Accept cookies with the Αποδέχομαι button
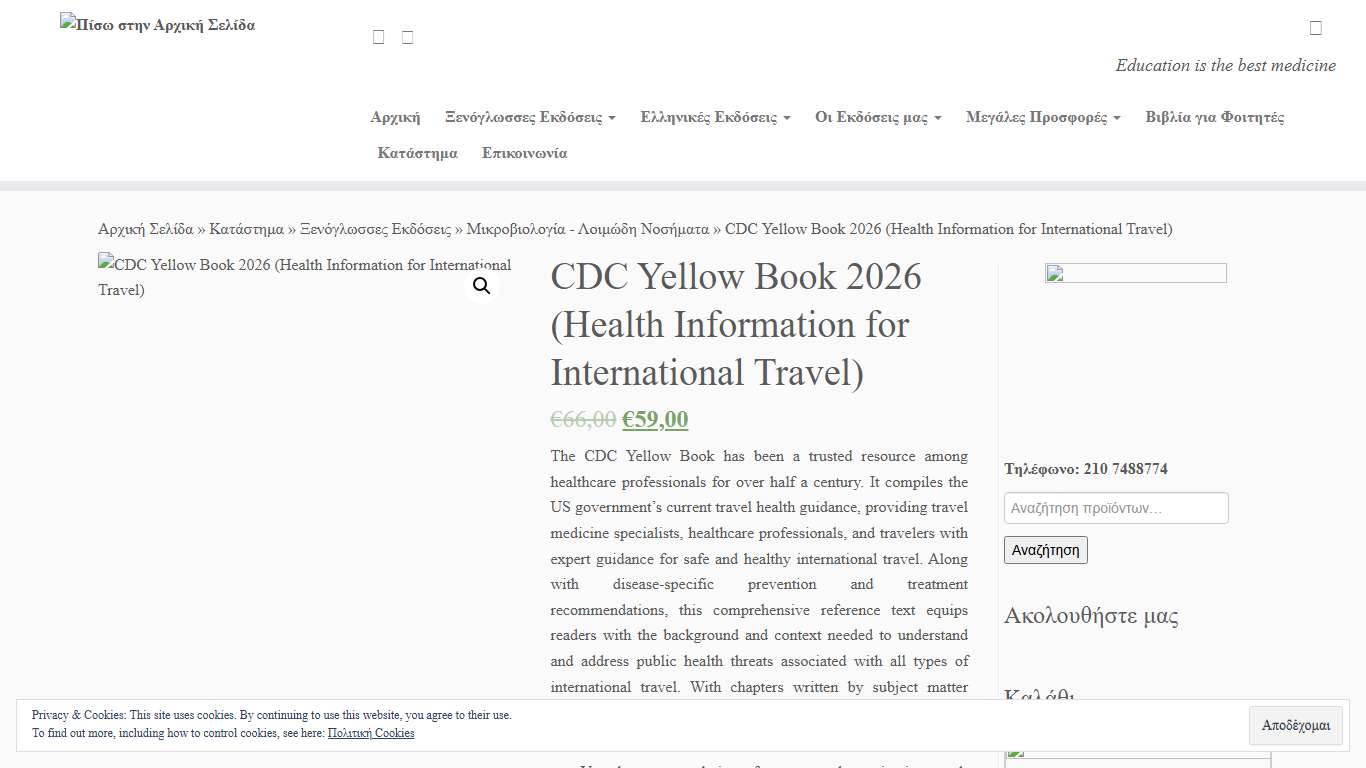This screenshot has width=1366, height=768. point(1295,725)
